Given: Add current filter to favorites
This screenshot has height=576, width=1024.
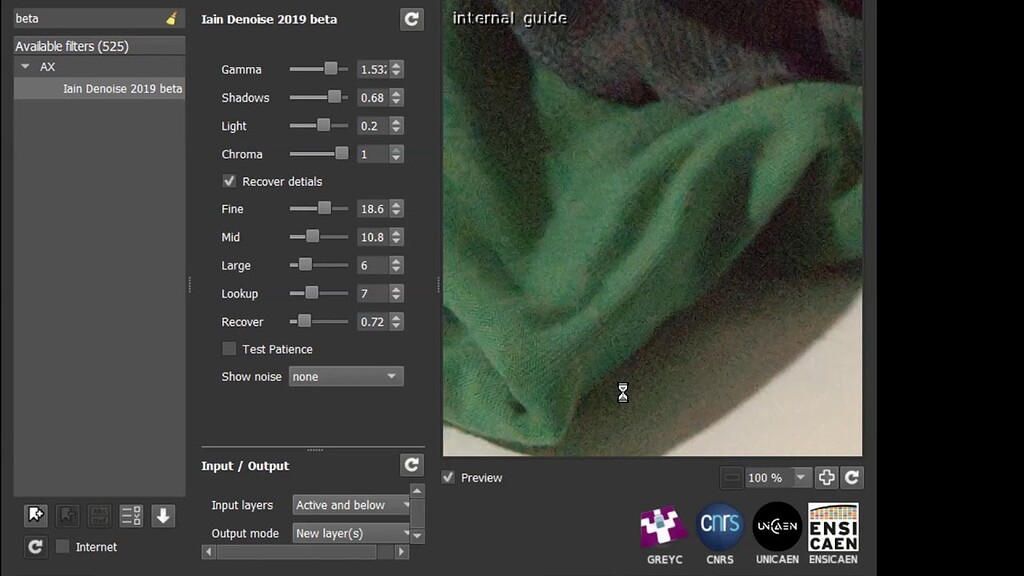Looking at the screenshot, I should coord(36,515).
